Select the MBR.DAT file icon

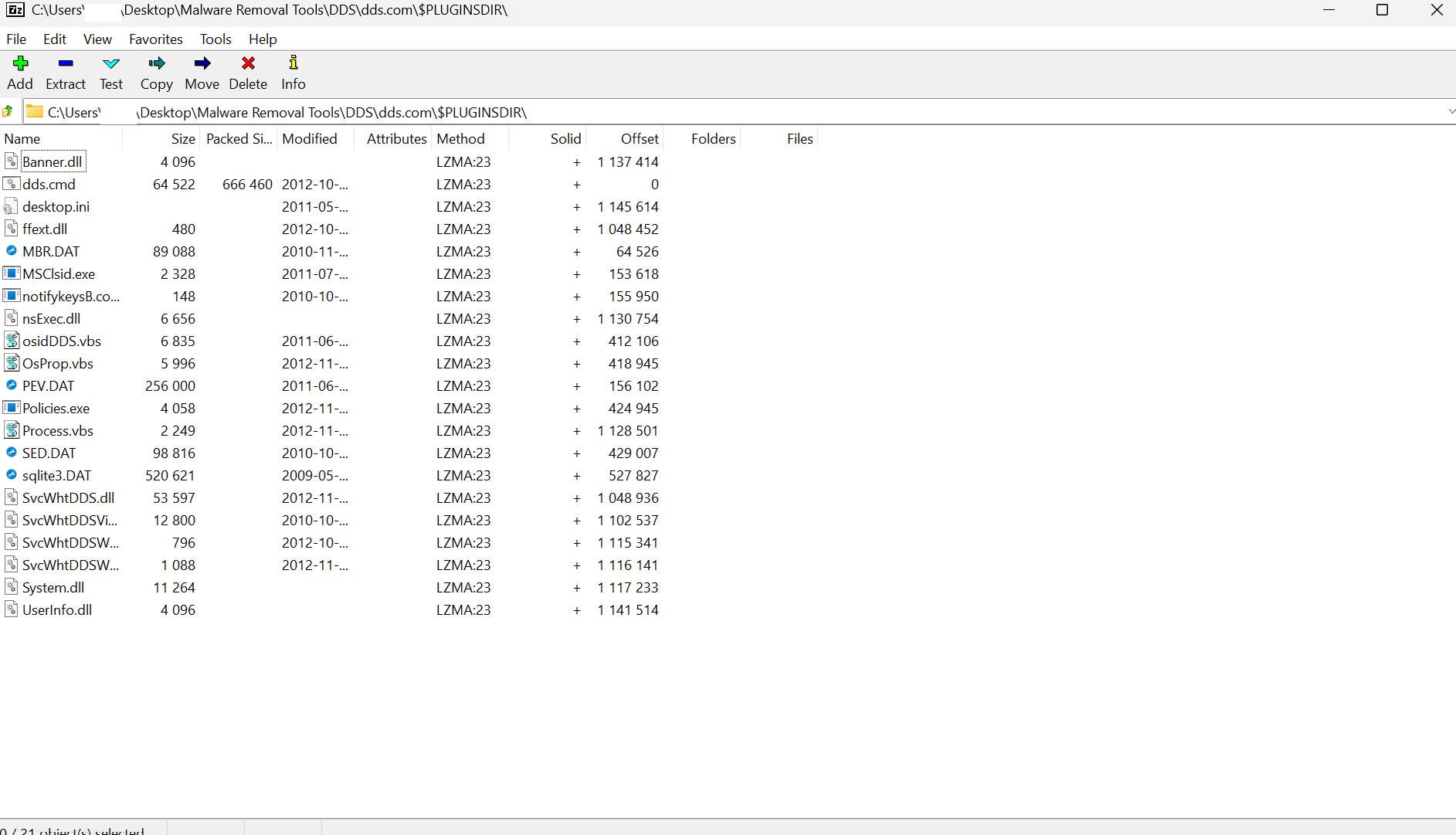[x=12, y=250]
